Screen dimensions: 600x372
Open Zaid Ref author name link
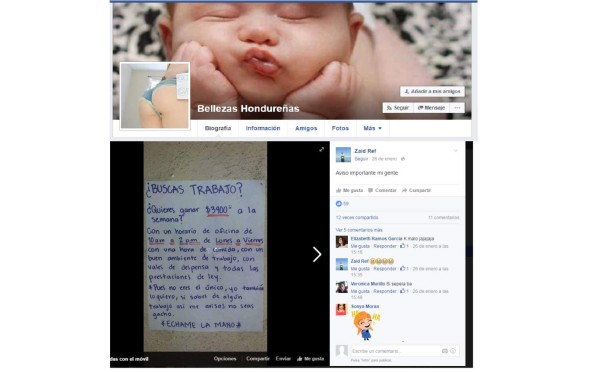click(365, 151)
